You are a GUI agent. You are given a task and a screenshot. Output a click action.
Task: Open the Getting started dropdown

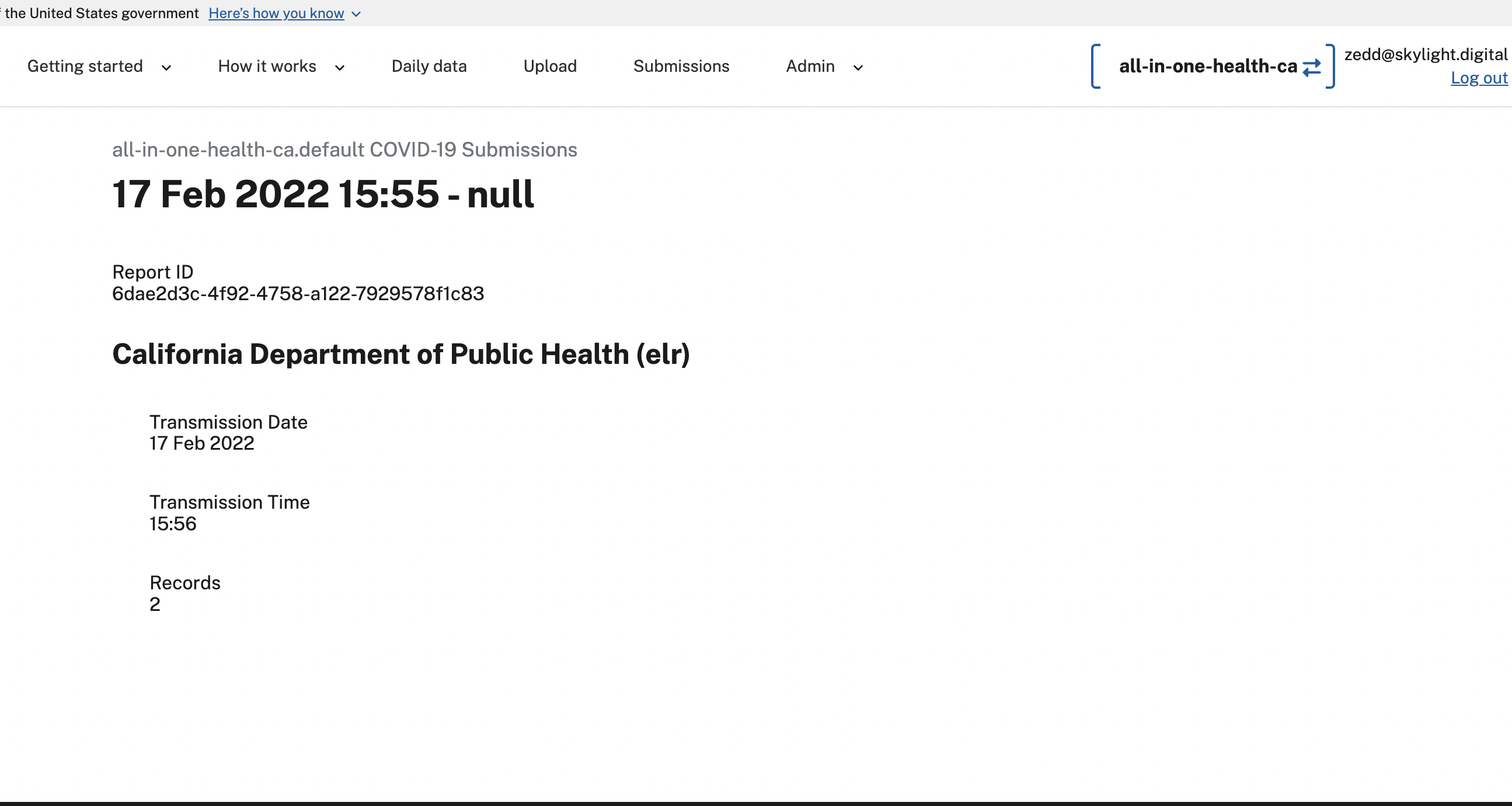85,67
